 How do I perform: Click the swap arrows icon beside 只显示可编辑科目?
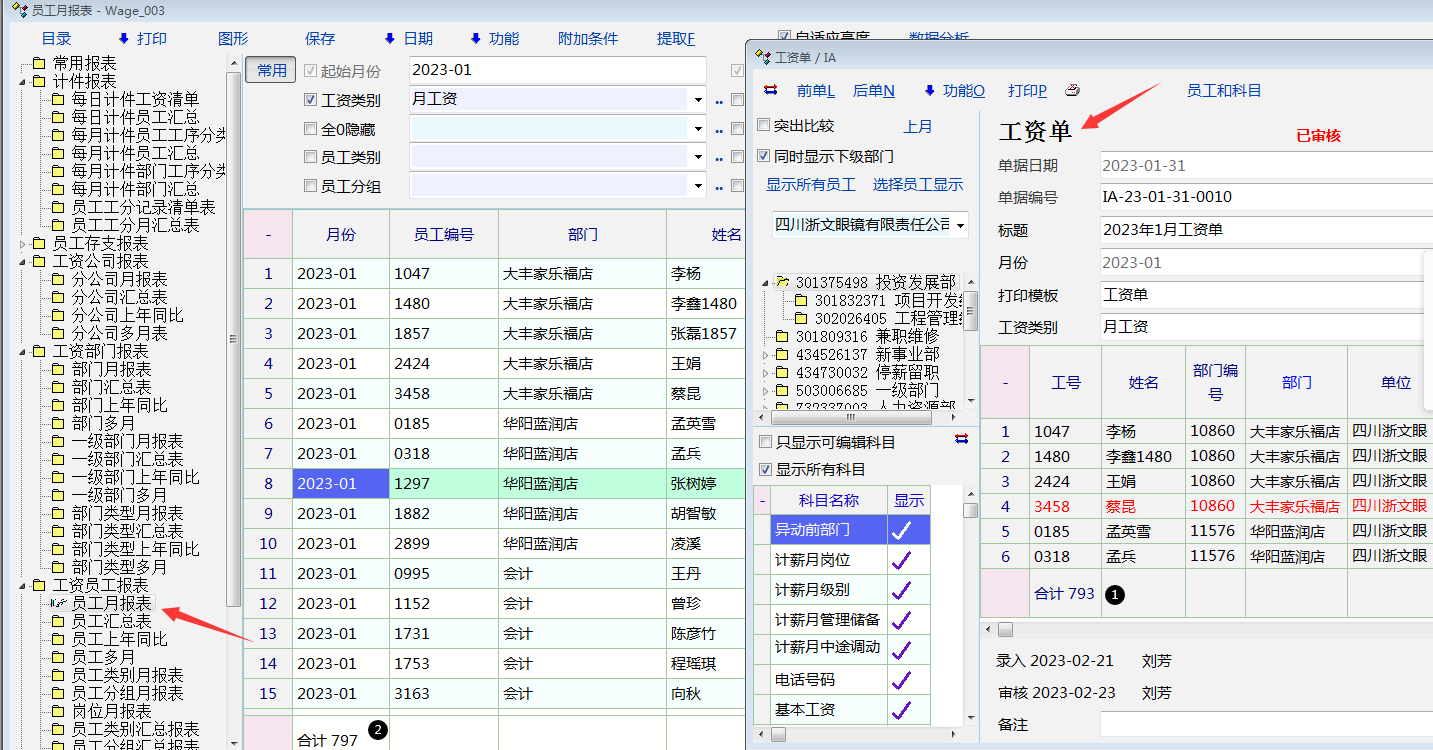(961, 440)
